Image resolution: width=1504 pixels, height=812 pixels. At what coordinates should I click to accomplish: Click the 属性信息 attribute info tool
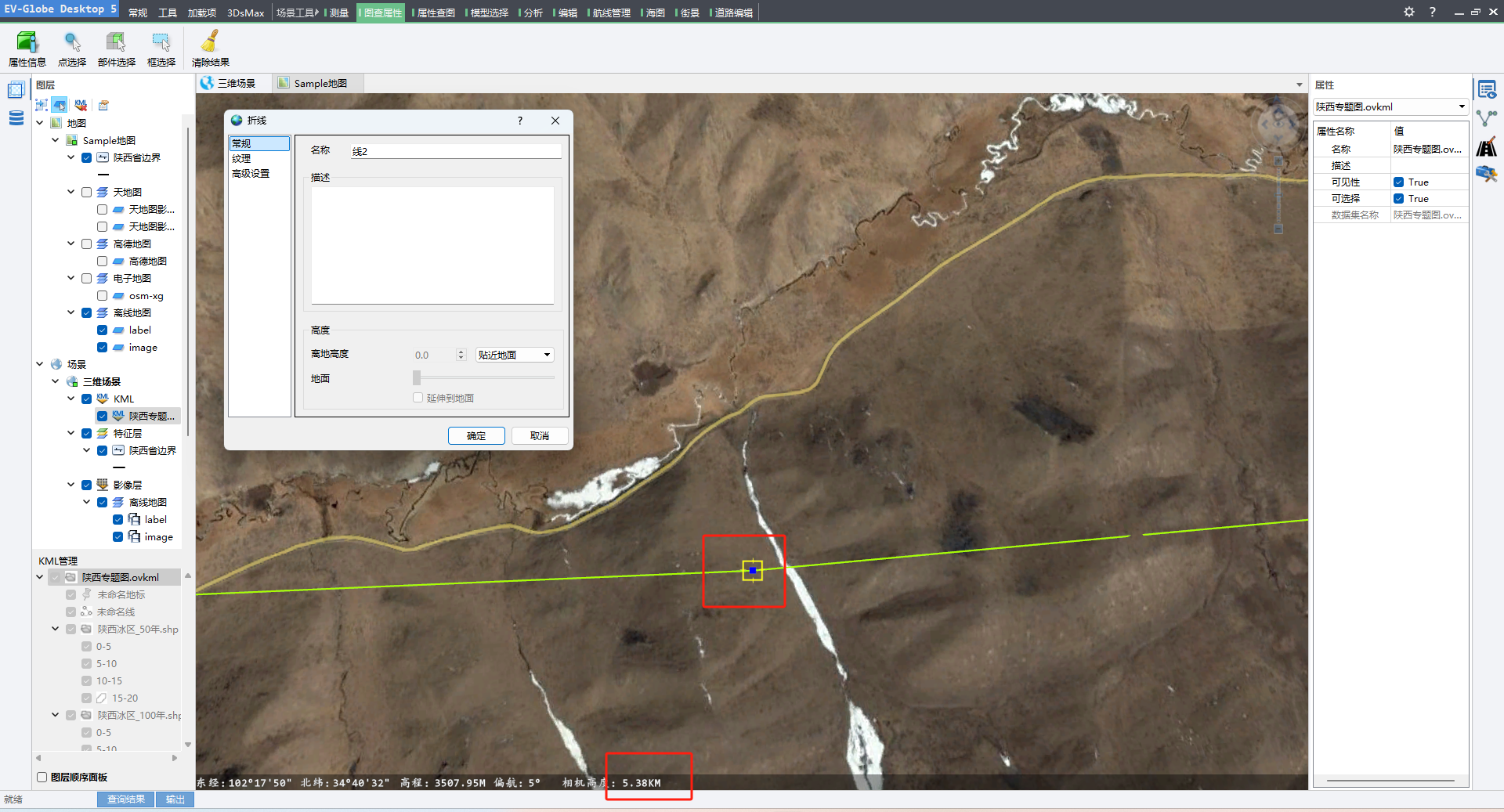(x=27, y=49)
